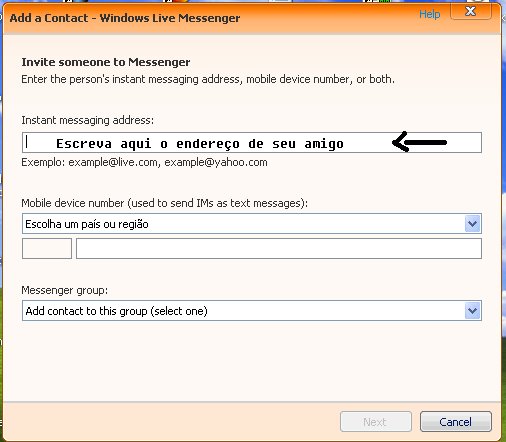Viewport: 506px width, 442px height.
Task: Focus the Instant messaging address field
Action: coord(252,143)
